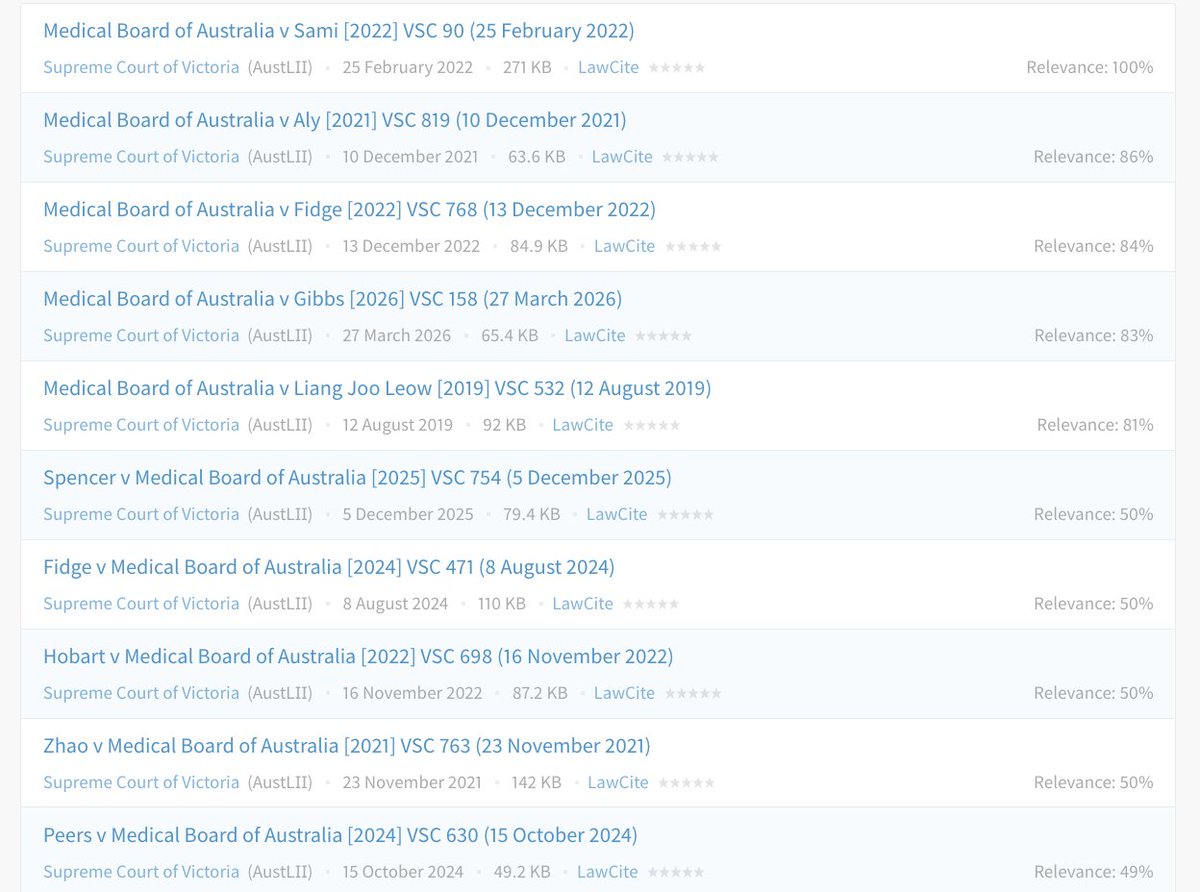1200x892 pixels.
Task: Open LawCite for Fidge [2024] VSC 471
Action: tap(583, 603)
